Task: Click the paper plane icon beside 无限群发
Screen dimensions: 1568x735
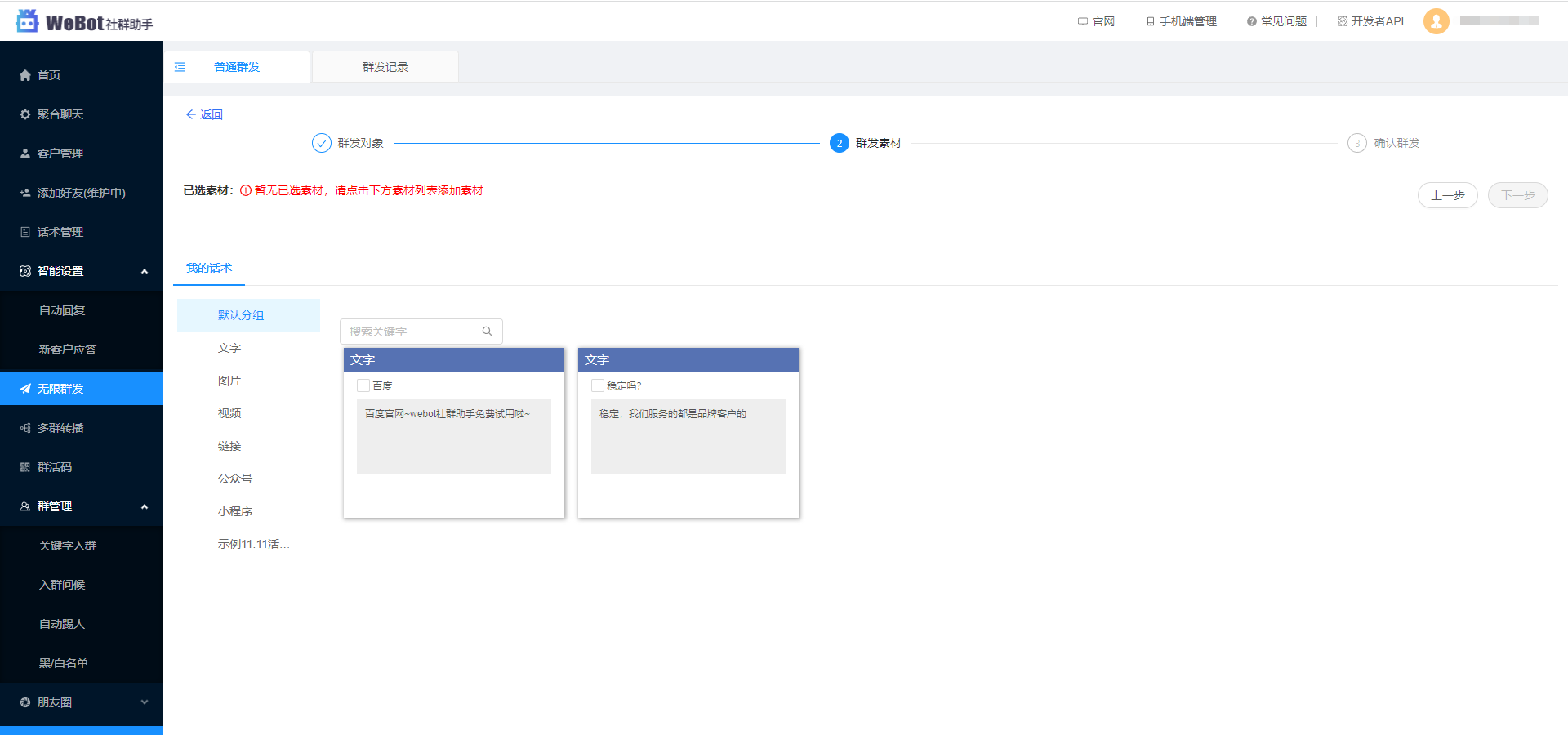Action: [25, 389]
